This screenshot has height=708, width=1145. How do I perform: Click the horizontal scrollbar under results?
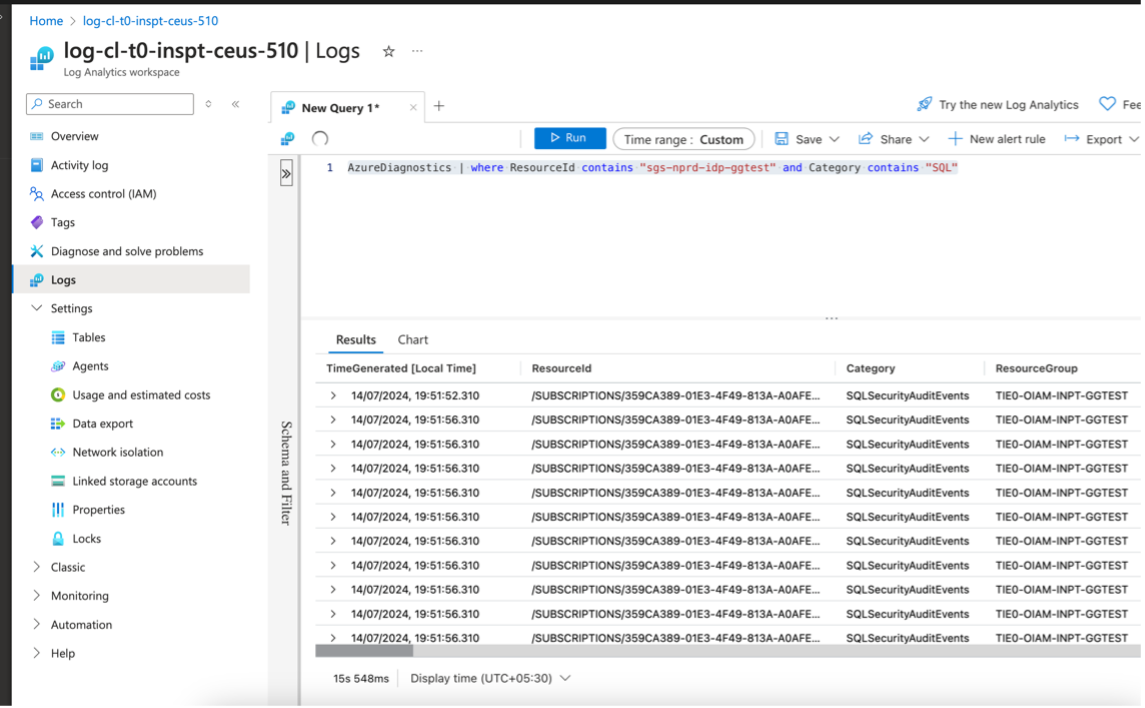[364, 651]
